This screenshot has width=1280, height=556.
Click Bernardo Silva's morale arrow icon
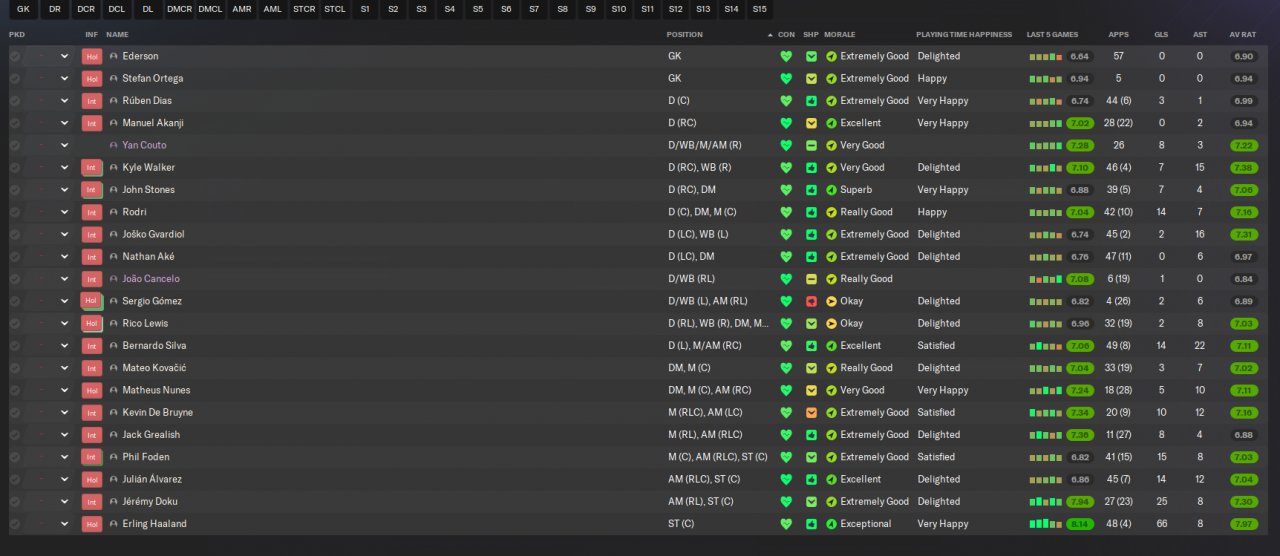[x=831, y=346]
